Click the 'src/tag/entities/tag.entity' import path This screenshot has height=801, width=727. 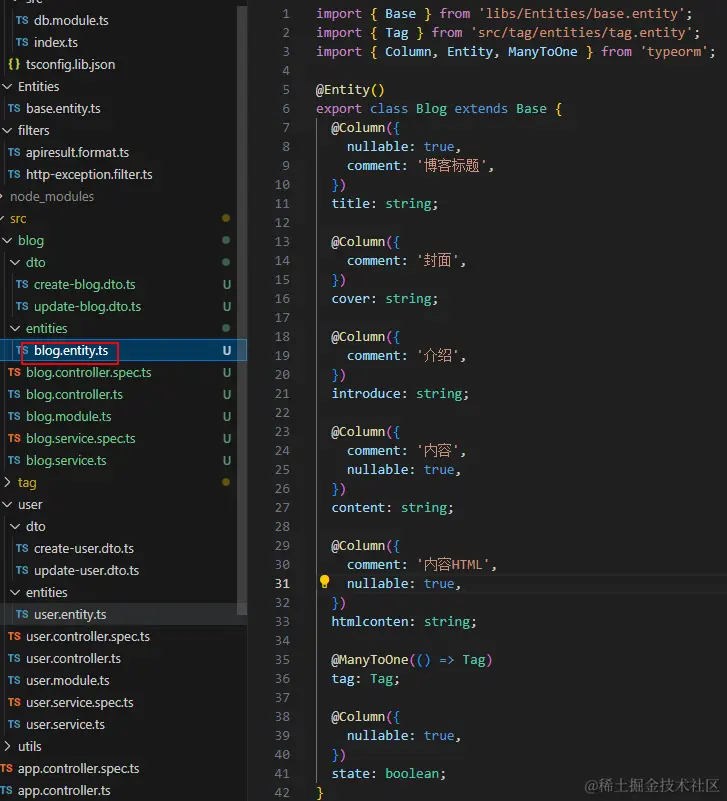pyautogui.click(x=582, y=33)
